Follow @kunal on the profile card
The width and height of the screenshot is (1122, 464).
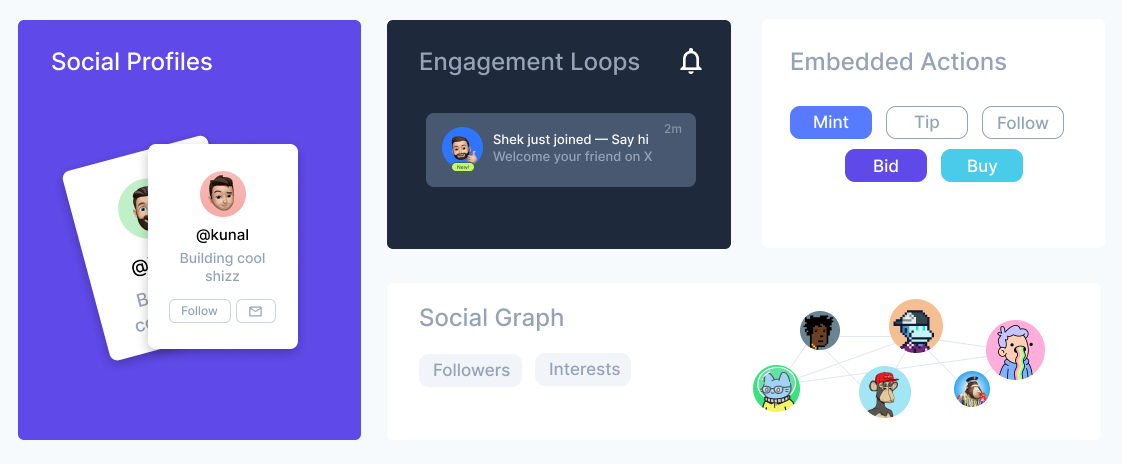(199, 311)
